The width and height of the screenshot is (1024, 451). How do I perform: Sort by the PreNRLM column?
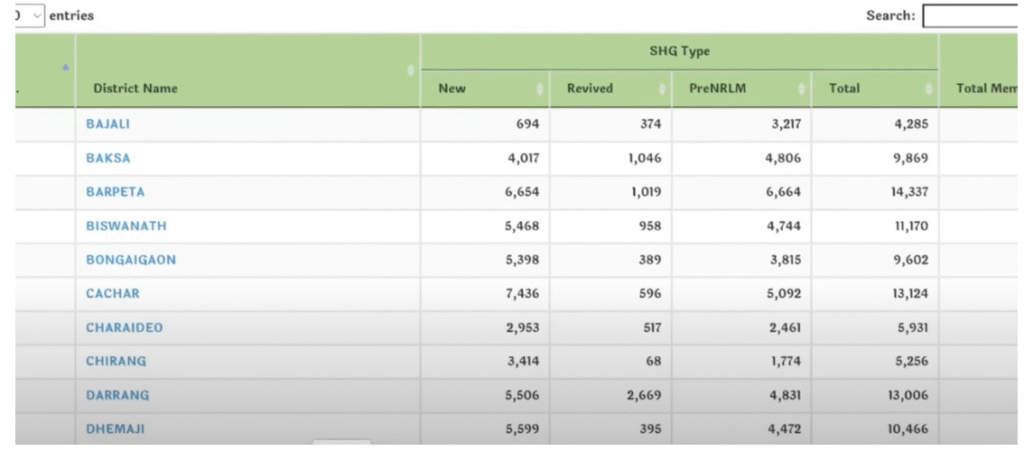point(741,89)
